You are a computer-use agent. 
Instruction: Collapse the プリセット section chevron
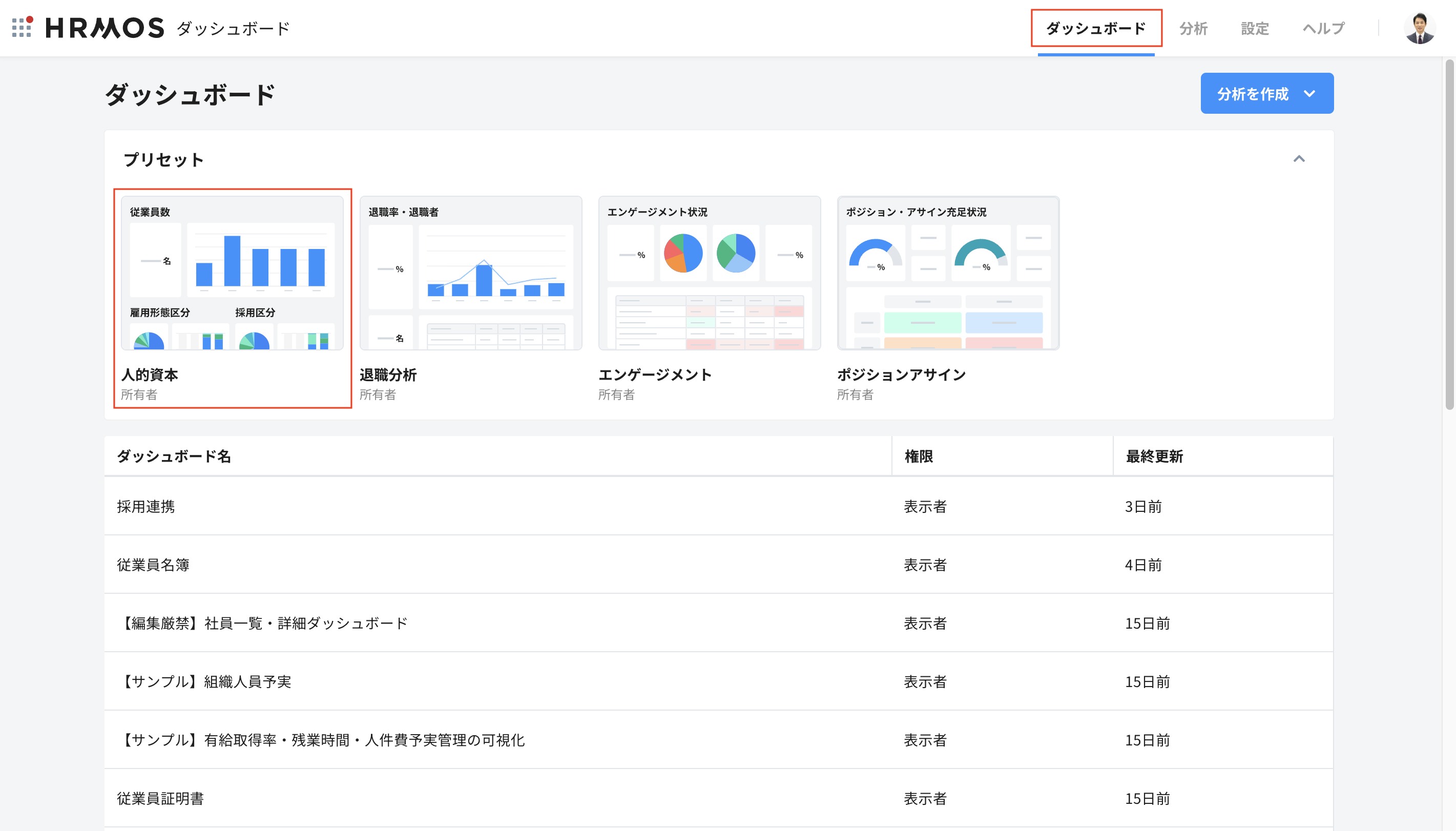point(1299,159)
